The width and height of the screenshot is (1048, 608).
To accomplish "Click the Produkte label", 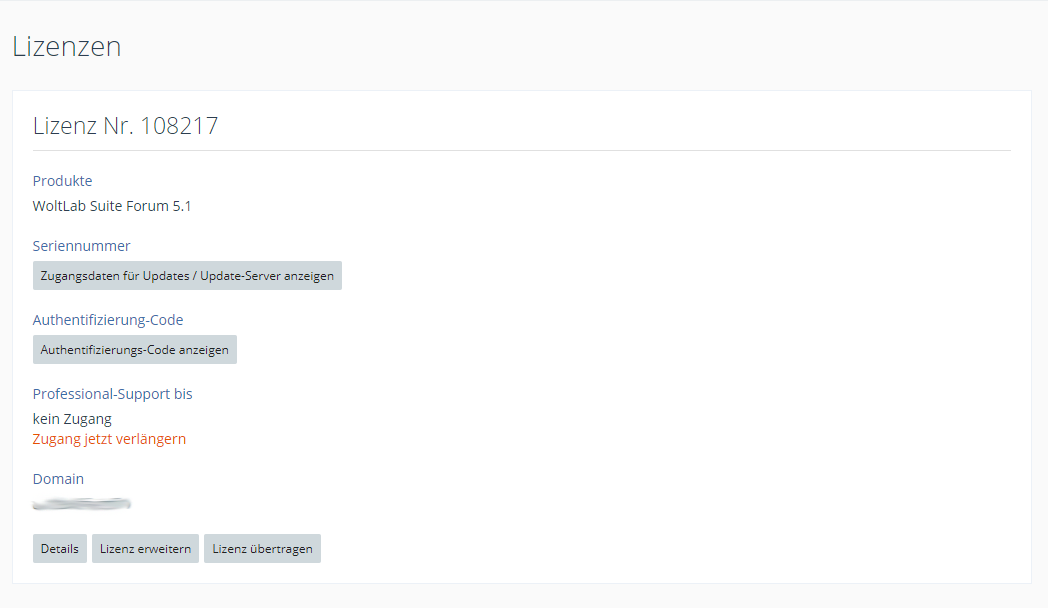I will (62, 181).
